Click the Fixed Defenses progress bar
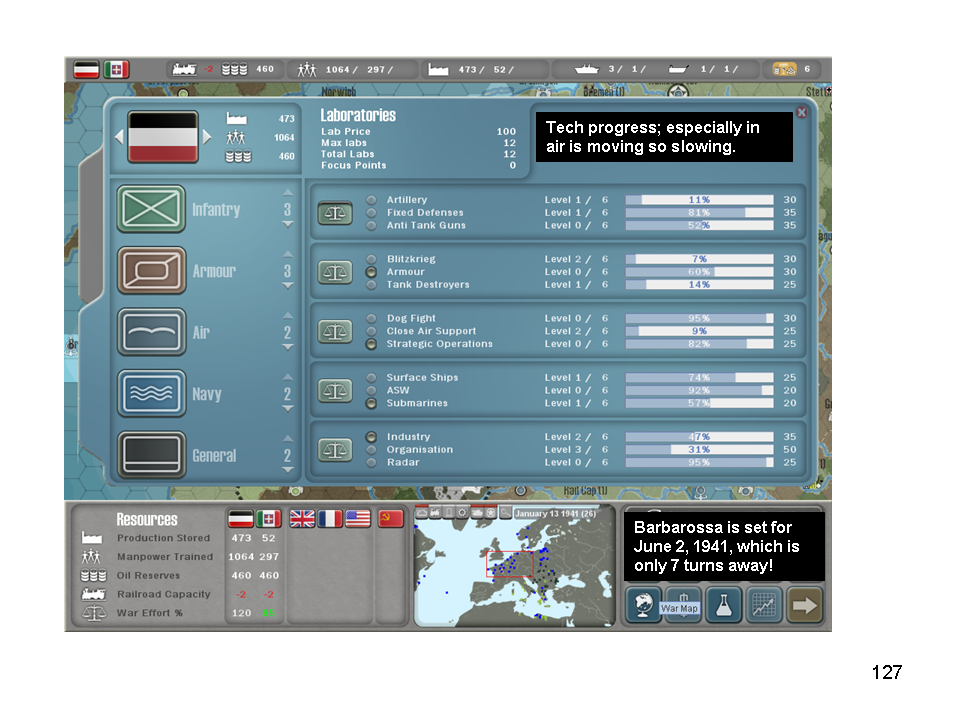This screenshot has width=960, height=720. coord(699,213)
